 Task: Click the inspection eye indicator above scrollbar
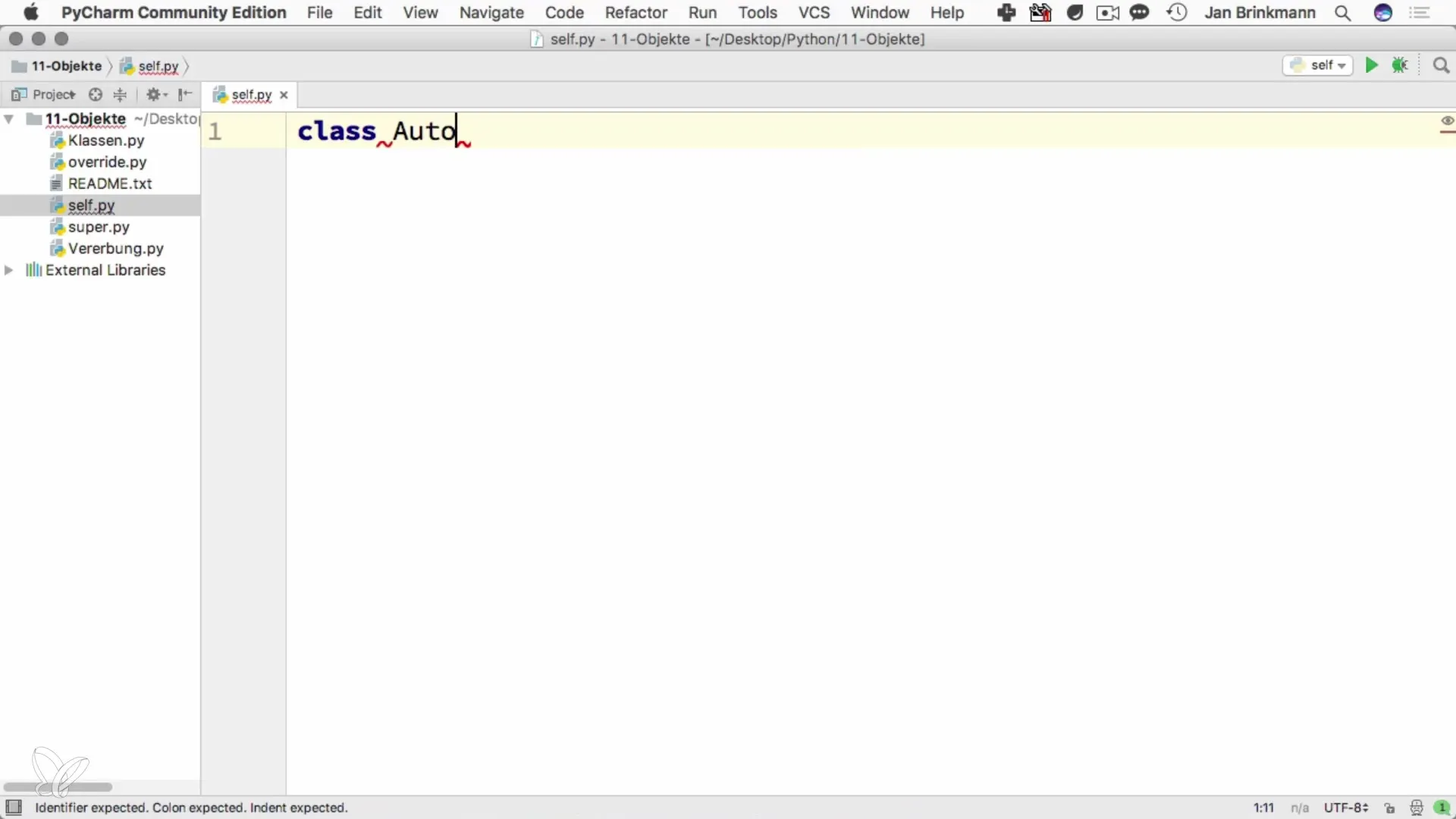pos(1447,121)
